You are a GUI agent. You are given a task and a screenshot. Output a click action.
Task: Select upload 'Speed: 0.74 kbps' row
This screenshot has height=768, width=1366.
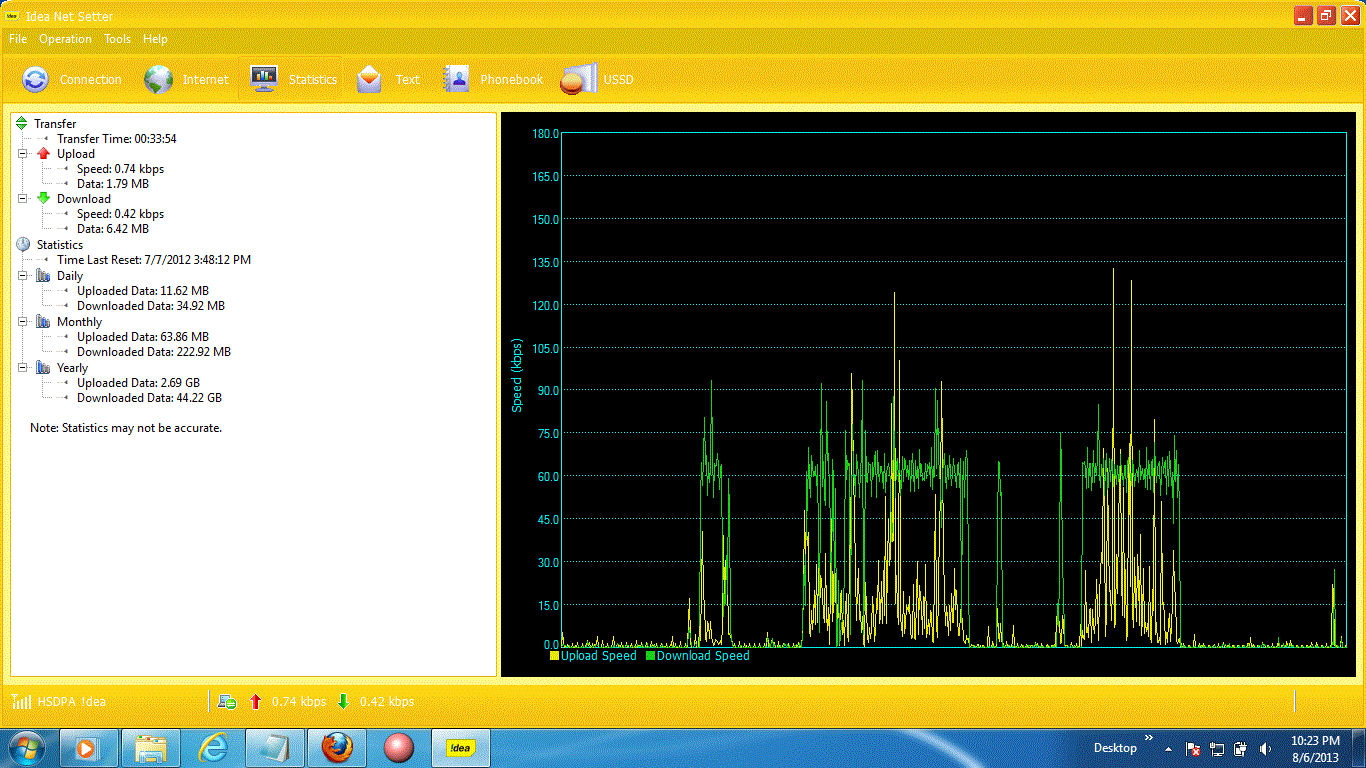[120, 169]
